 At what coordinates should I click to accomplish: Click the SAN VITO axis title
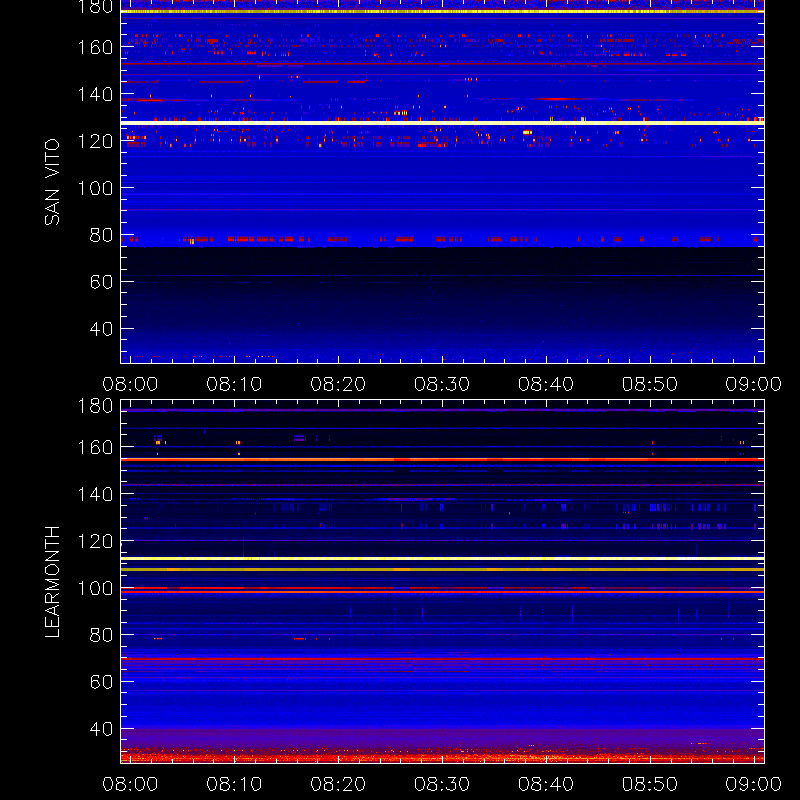click(x=52, y=182)
